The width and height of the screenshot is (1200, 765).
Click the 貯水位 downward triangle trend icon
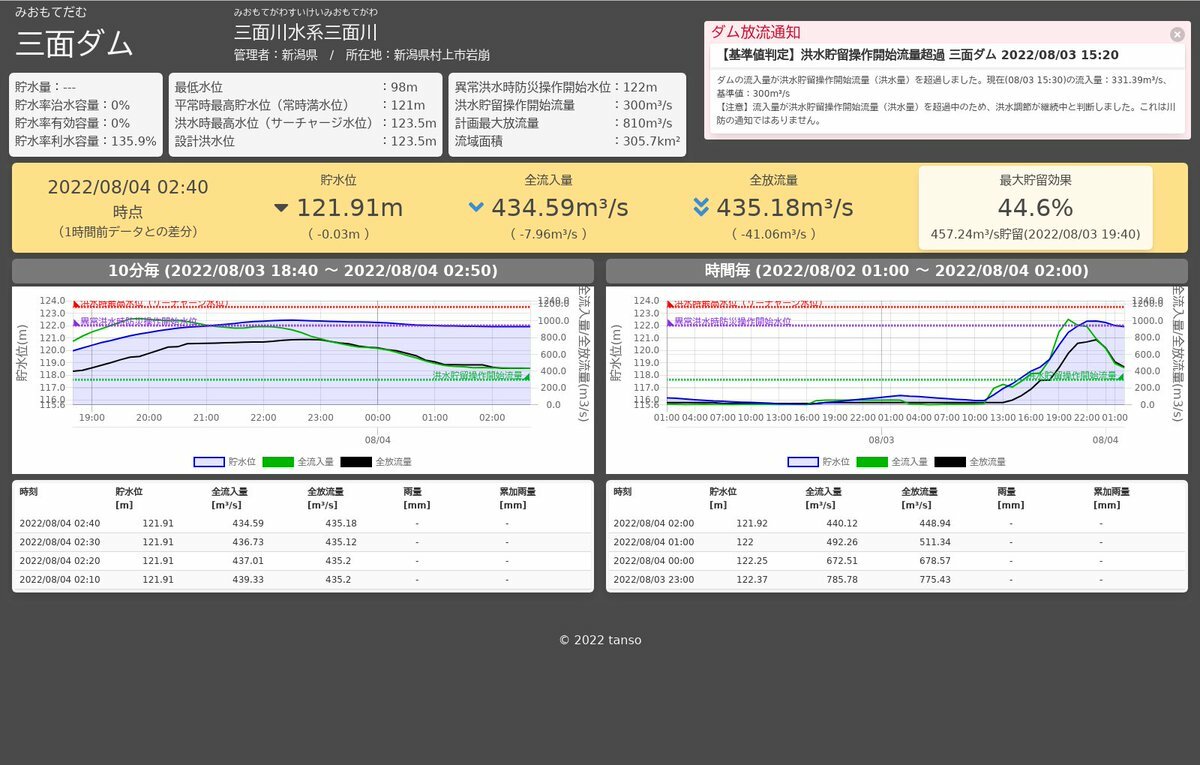pyautogui.click(x=281, y=208)
